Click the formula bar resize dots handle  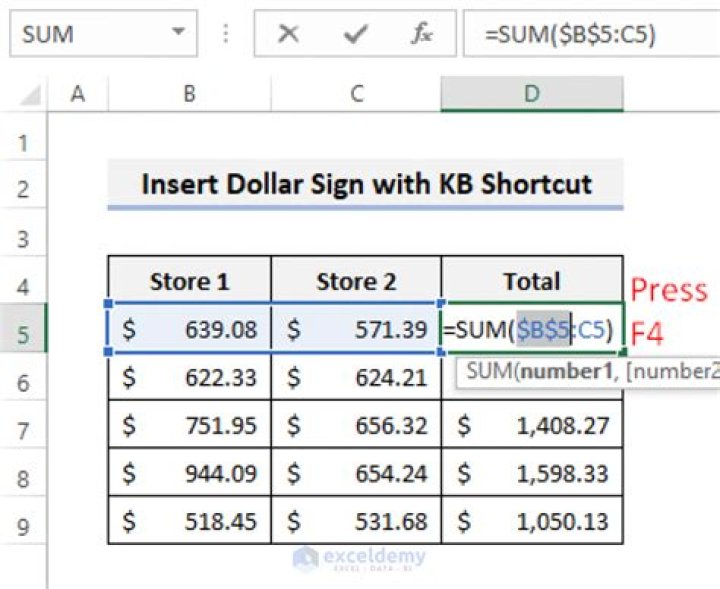[x=225, y=34]
